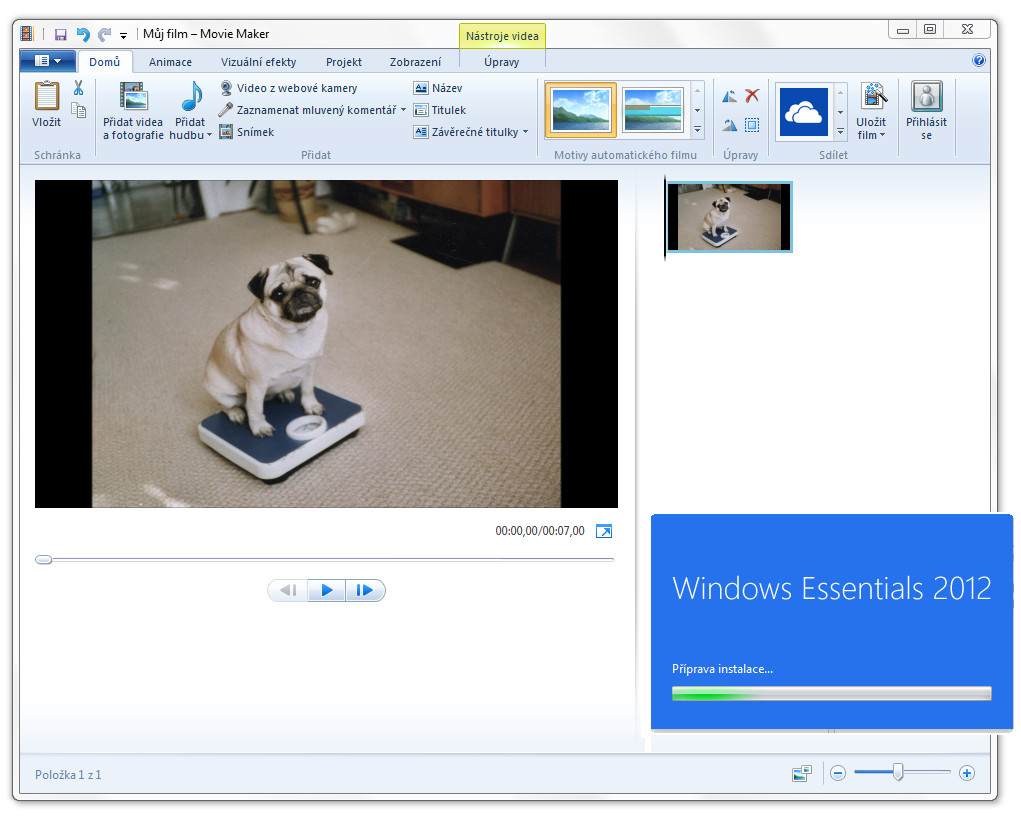Click the next frame button
This screenshot has width=1021, height=818.
click(x=365, y=591)
